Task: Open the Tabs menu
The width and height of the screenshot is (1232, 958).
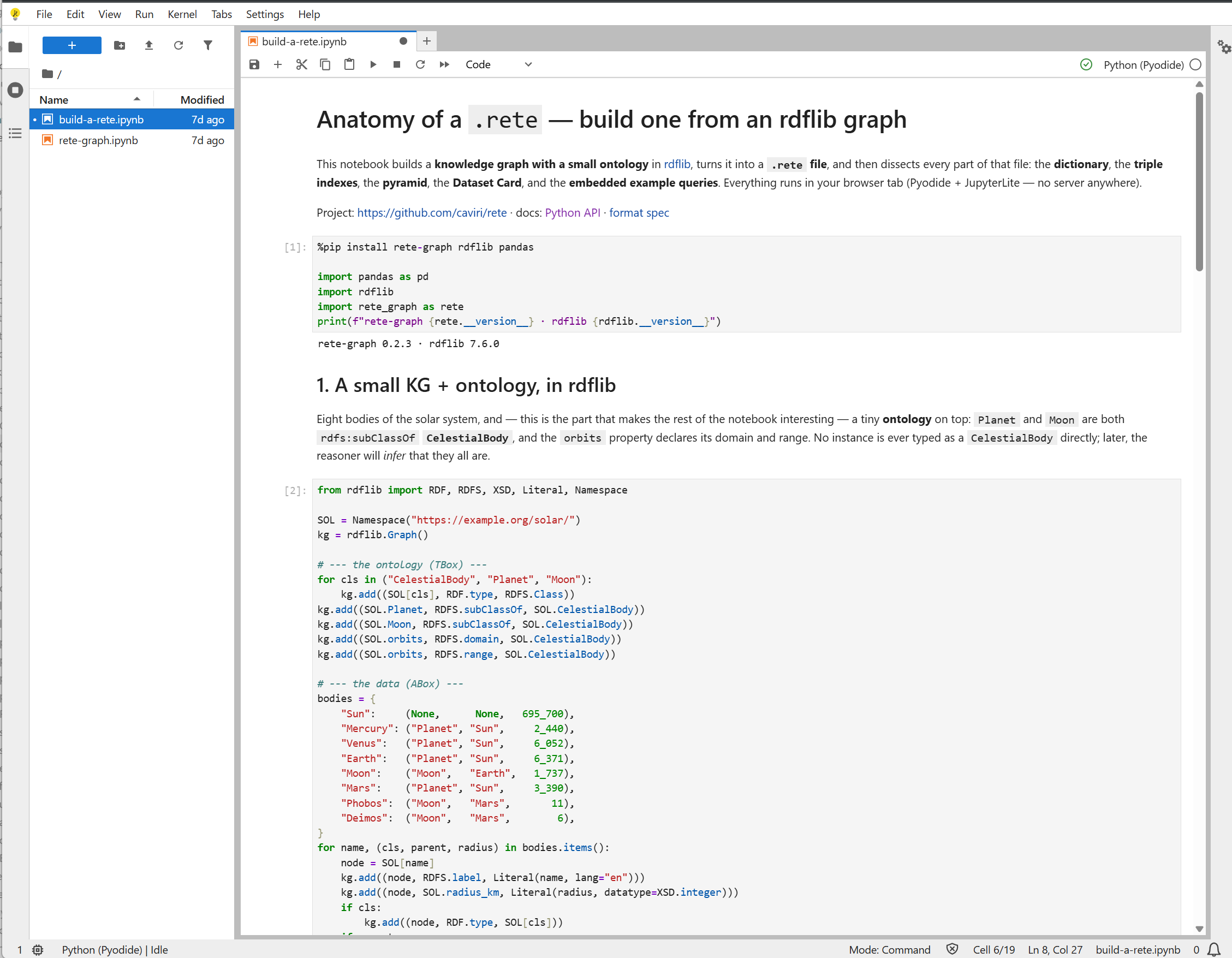Action: (221, 14)
